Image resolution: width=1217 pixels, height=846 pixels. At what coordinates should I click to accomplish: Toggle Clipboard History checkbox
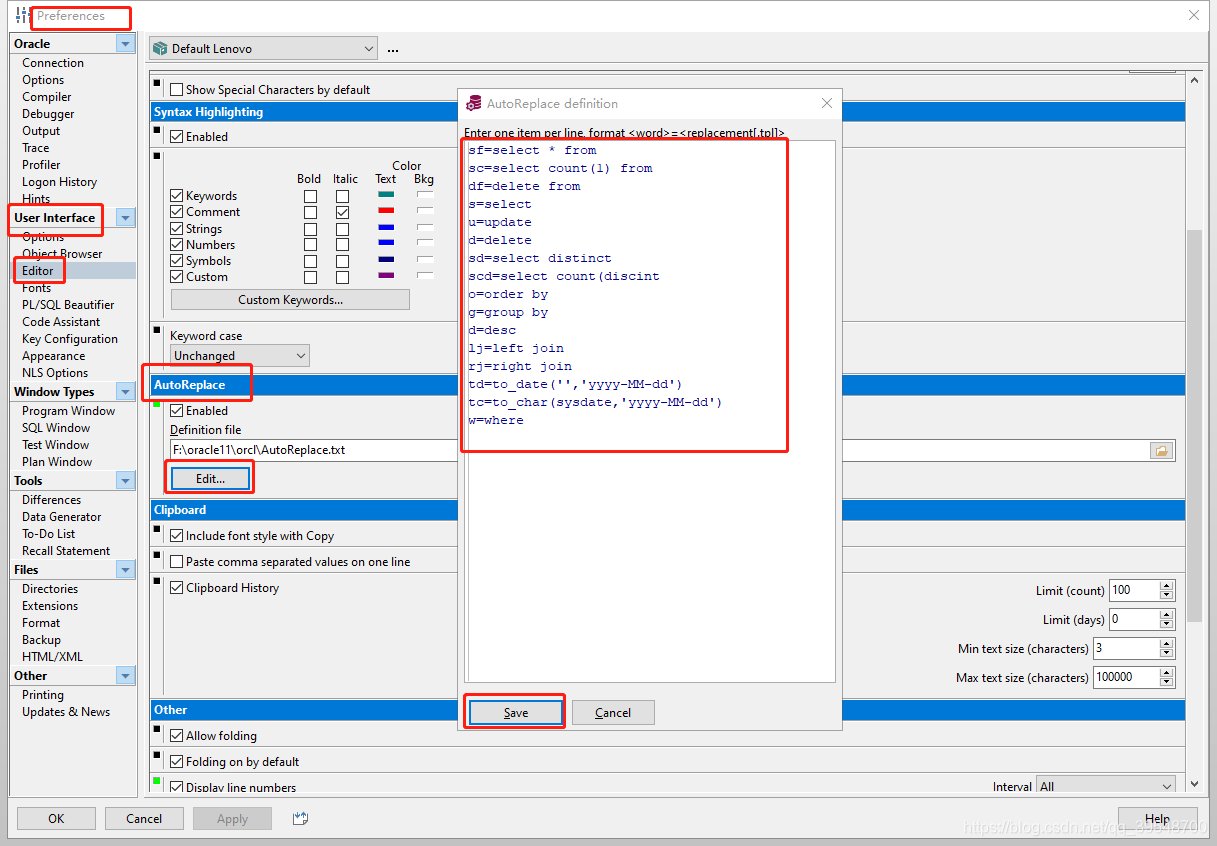(x=177, y=588)
